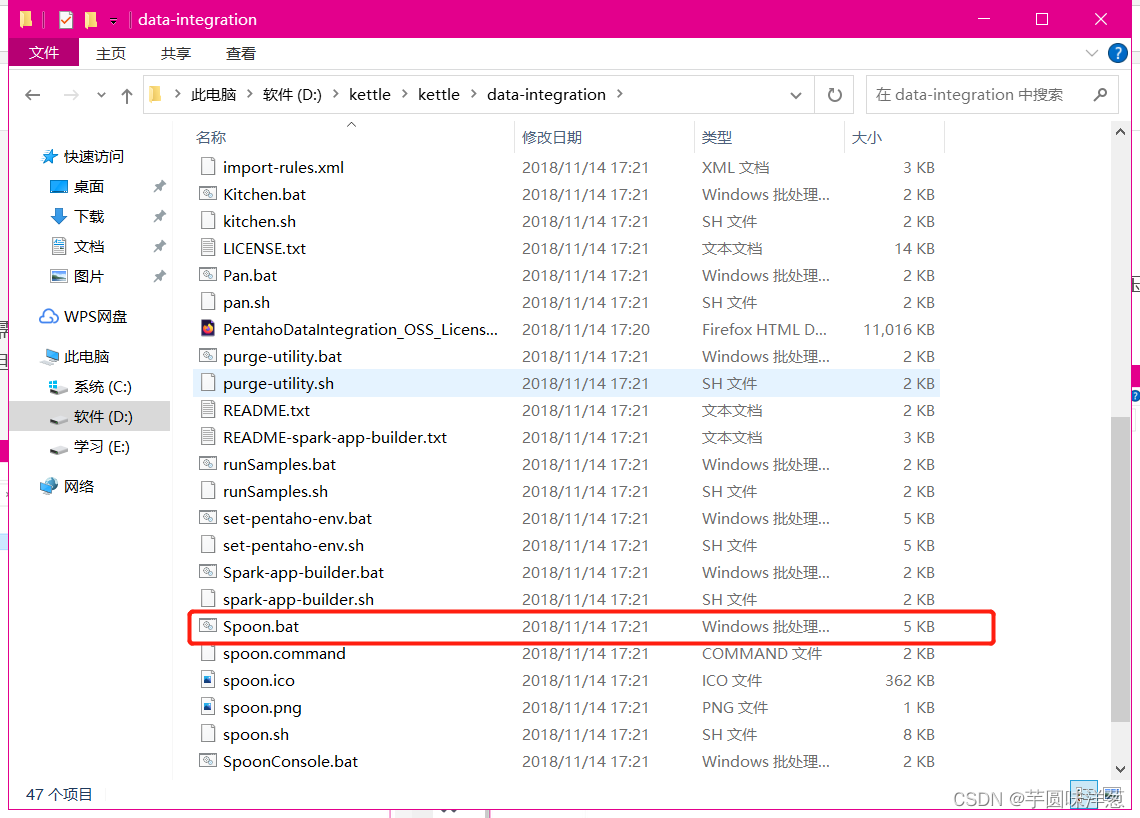
Task: Sort files by 大小 column header
Action: tap(866, 137)
